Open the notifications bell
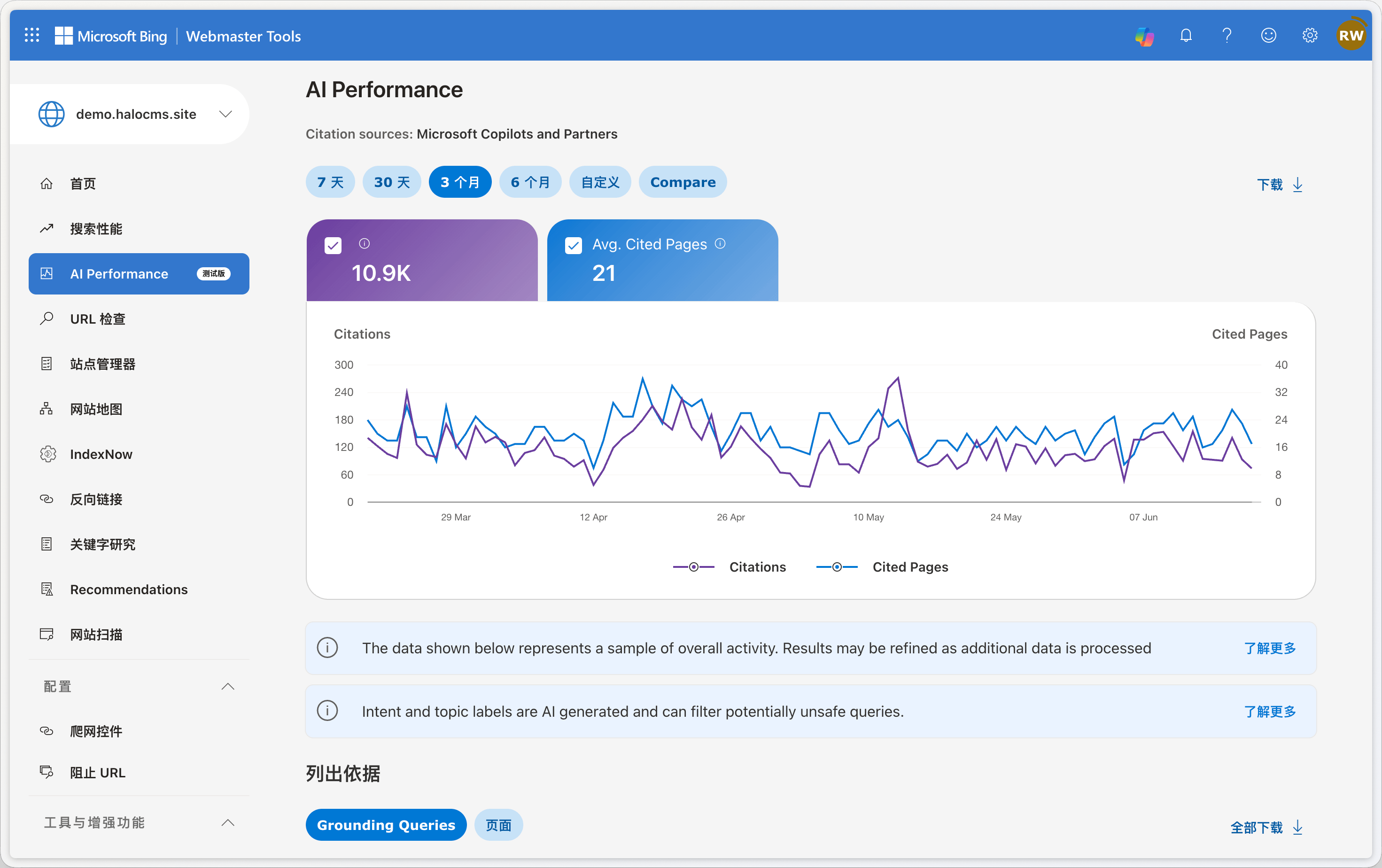The width and height of the screenshot is (1382, 868). tap(1186, 36)
